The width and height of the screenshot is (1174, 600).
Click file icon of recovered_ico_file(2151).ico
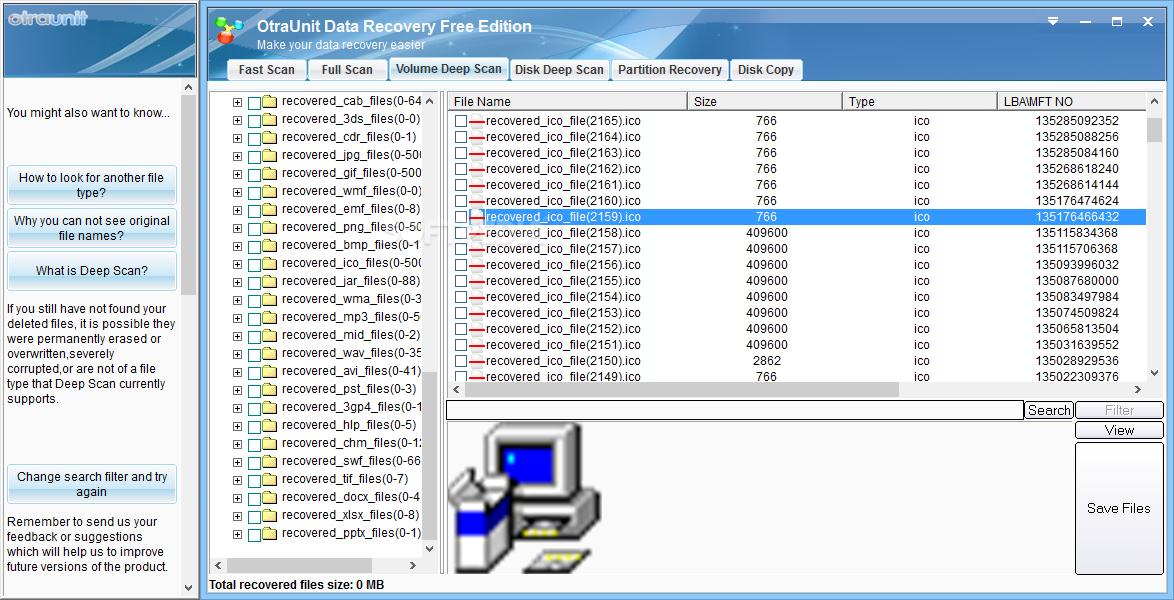pyautogui.click(x=477, y=345)
